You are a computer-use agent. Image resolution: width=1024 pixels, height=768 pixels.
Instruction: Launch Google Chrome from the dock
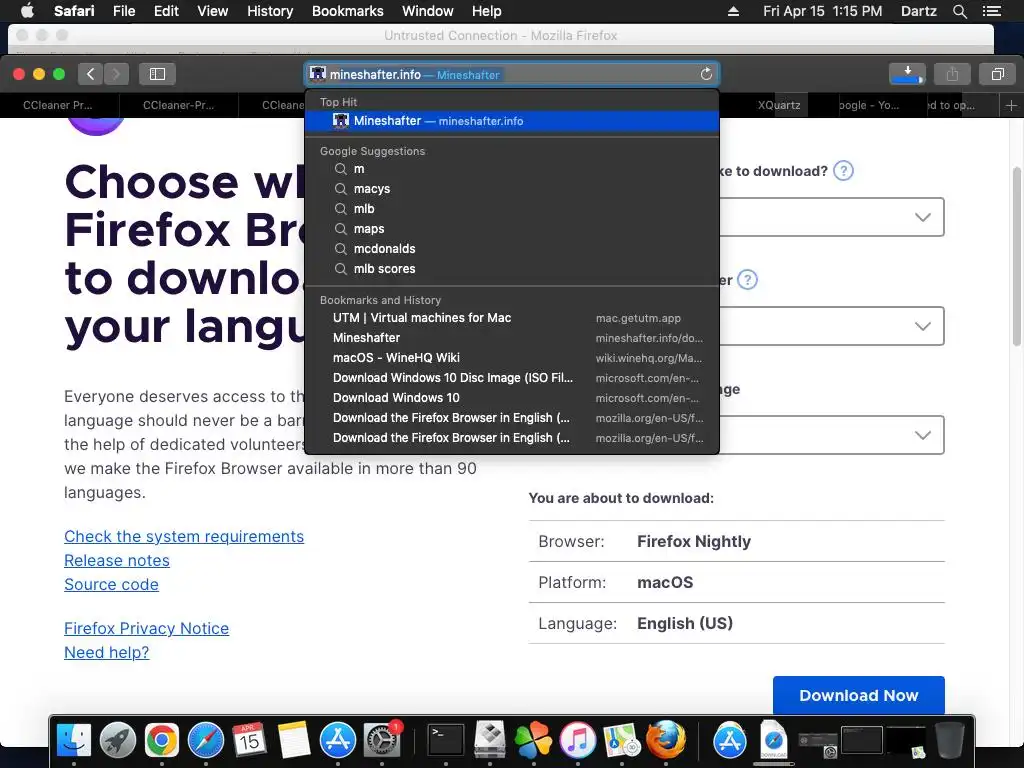(x=162, y=741)
